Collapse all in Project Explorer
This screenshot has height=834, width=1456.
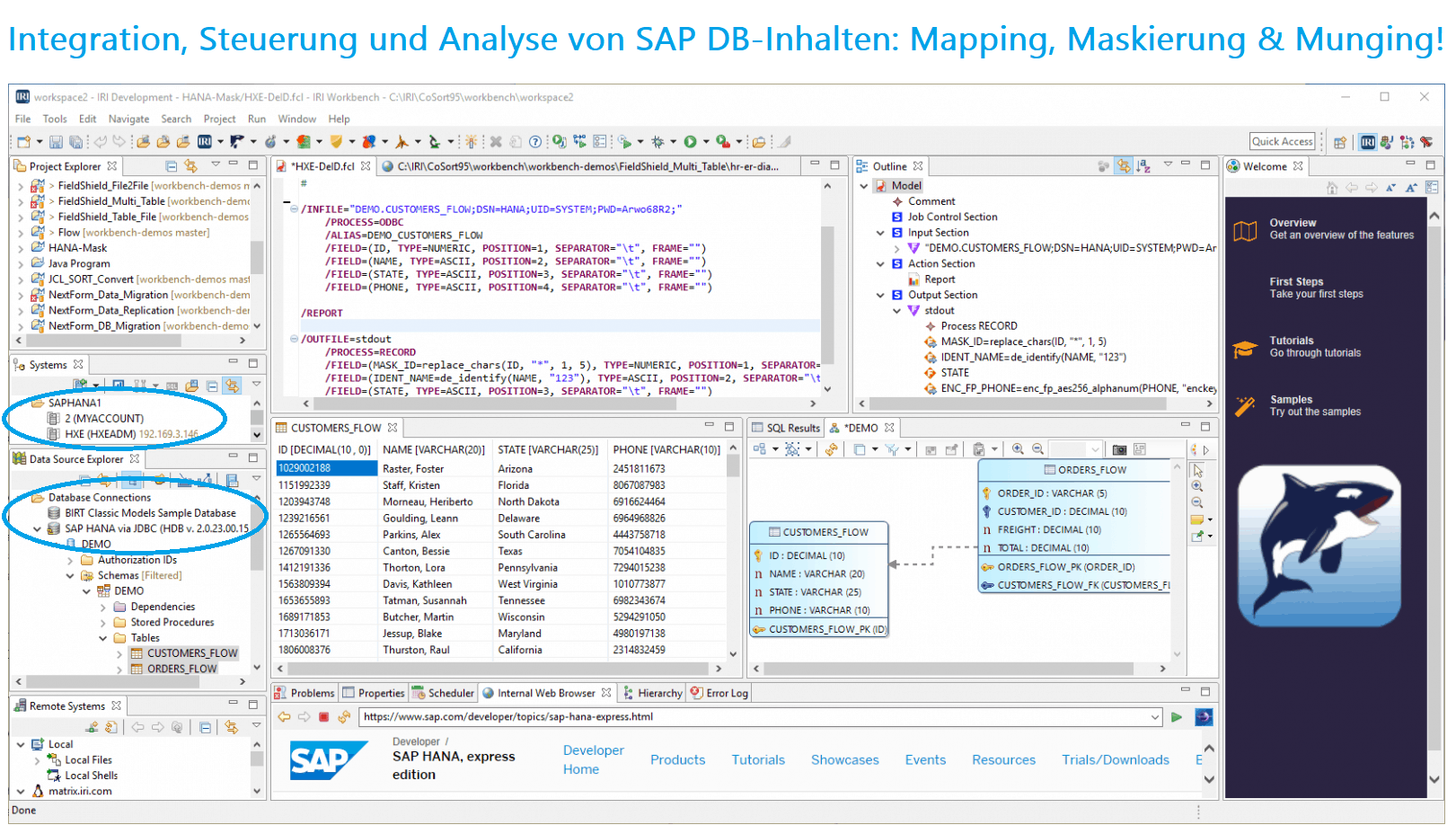[x=172, y=166]
